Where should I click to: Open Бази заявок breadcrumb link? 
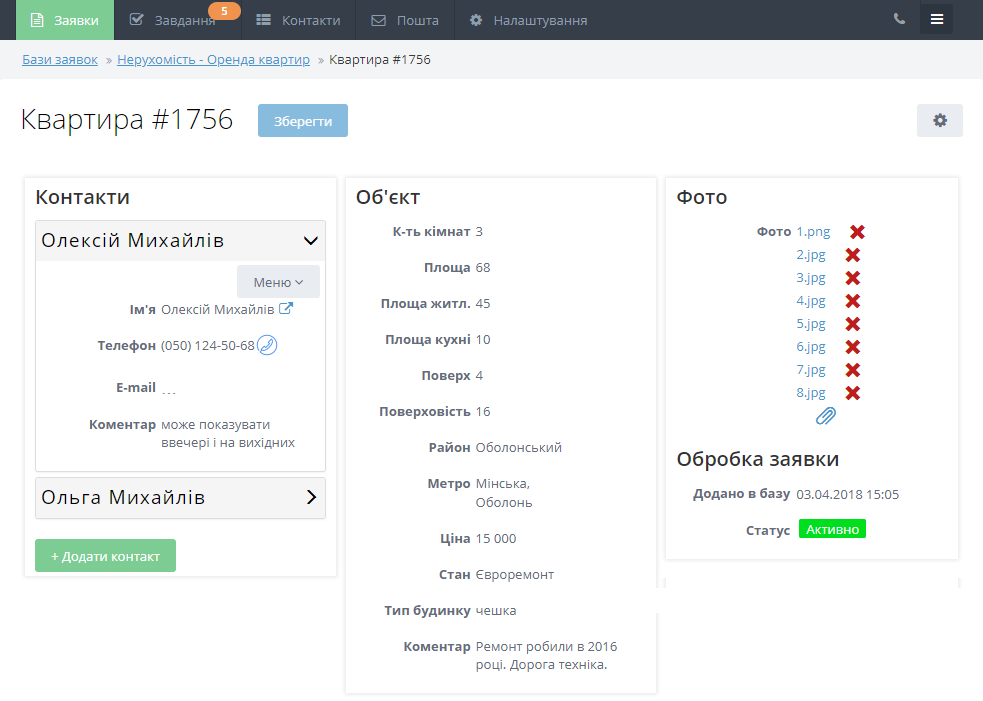pyautogui.click(x=60, y=60)
